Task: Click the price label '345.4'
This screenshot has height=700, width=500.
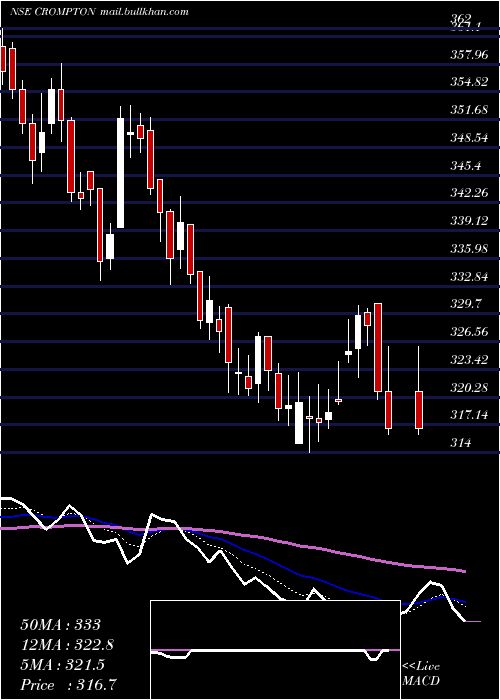Action: coord(466,166)
